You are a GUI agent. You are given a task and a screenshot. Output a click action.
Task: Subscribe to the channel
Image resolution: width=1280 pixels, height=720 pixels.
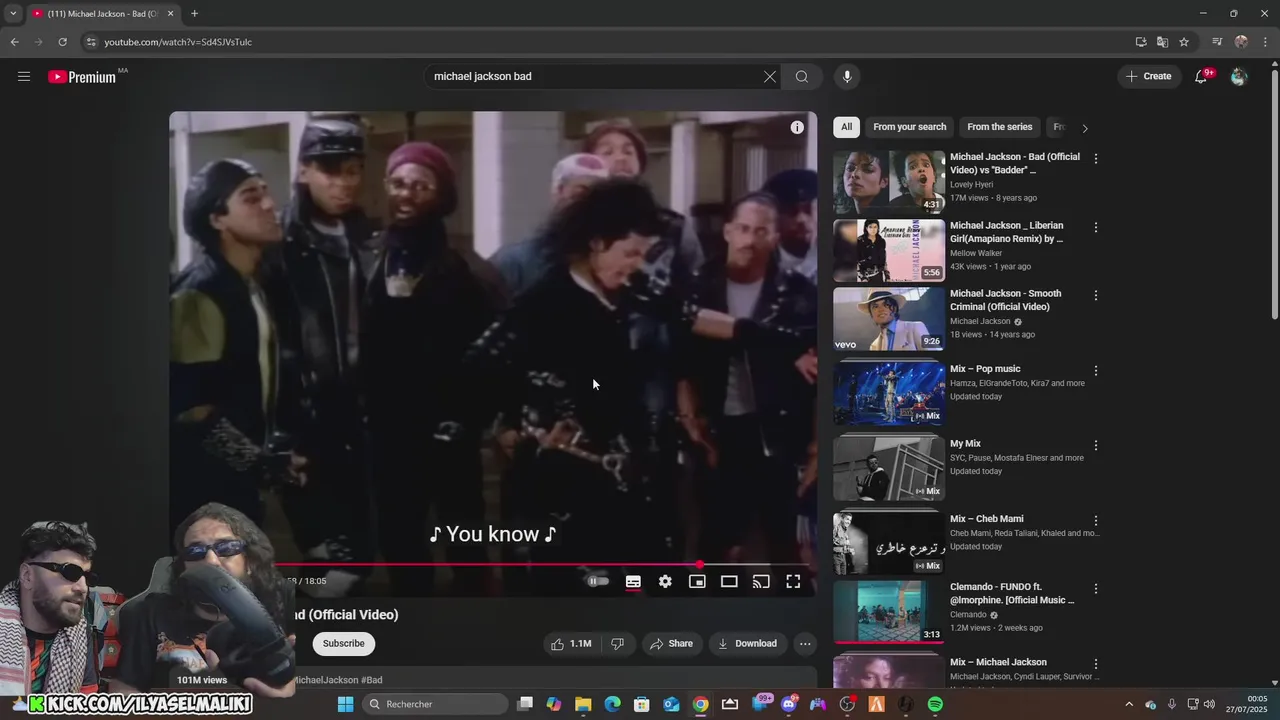click(x=343, y=643)
